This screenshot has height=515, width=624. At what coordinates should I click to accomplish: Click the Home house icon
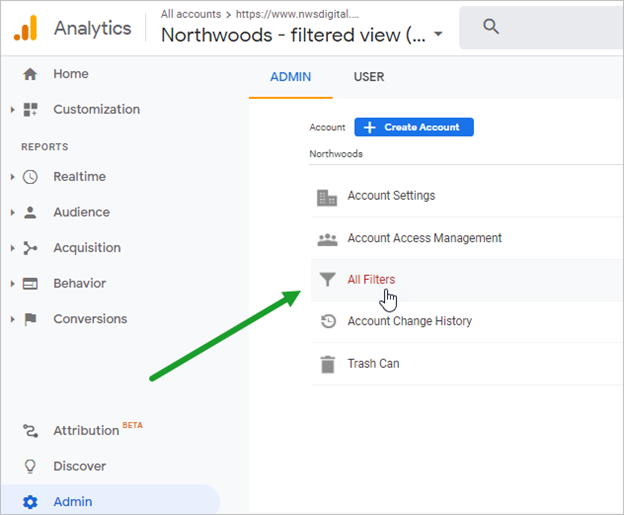pos(30,74)
